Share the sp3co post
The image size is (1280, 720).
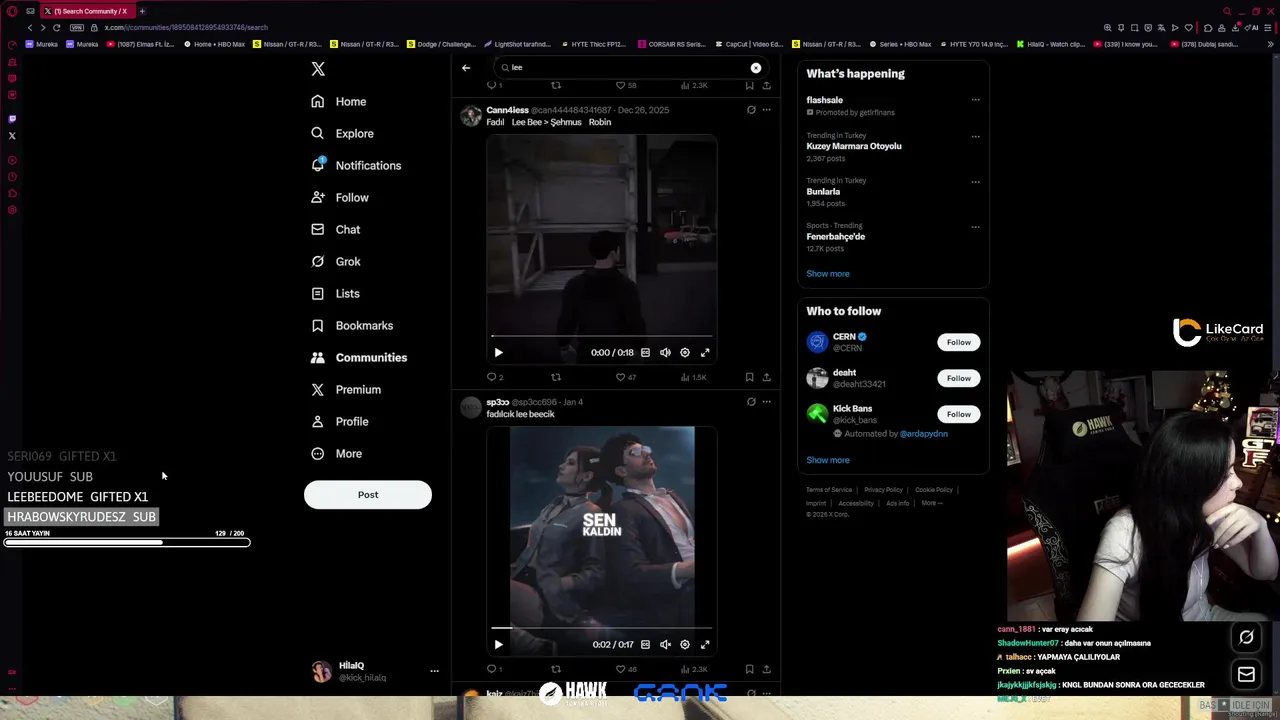coord(767,669)
